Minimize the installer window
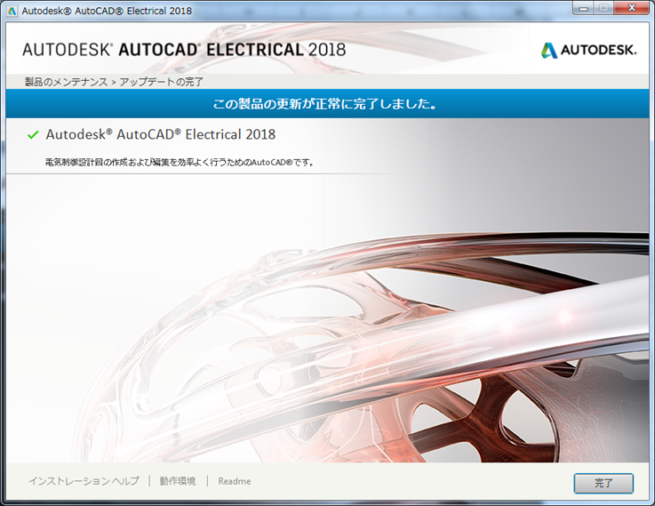655x506 pixels. point(584,8)
